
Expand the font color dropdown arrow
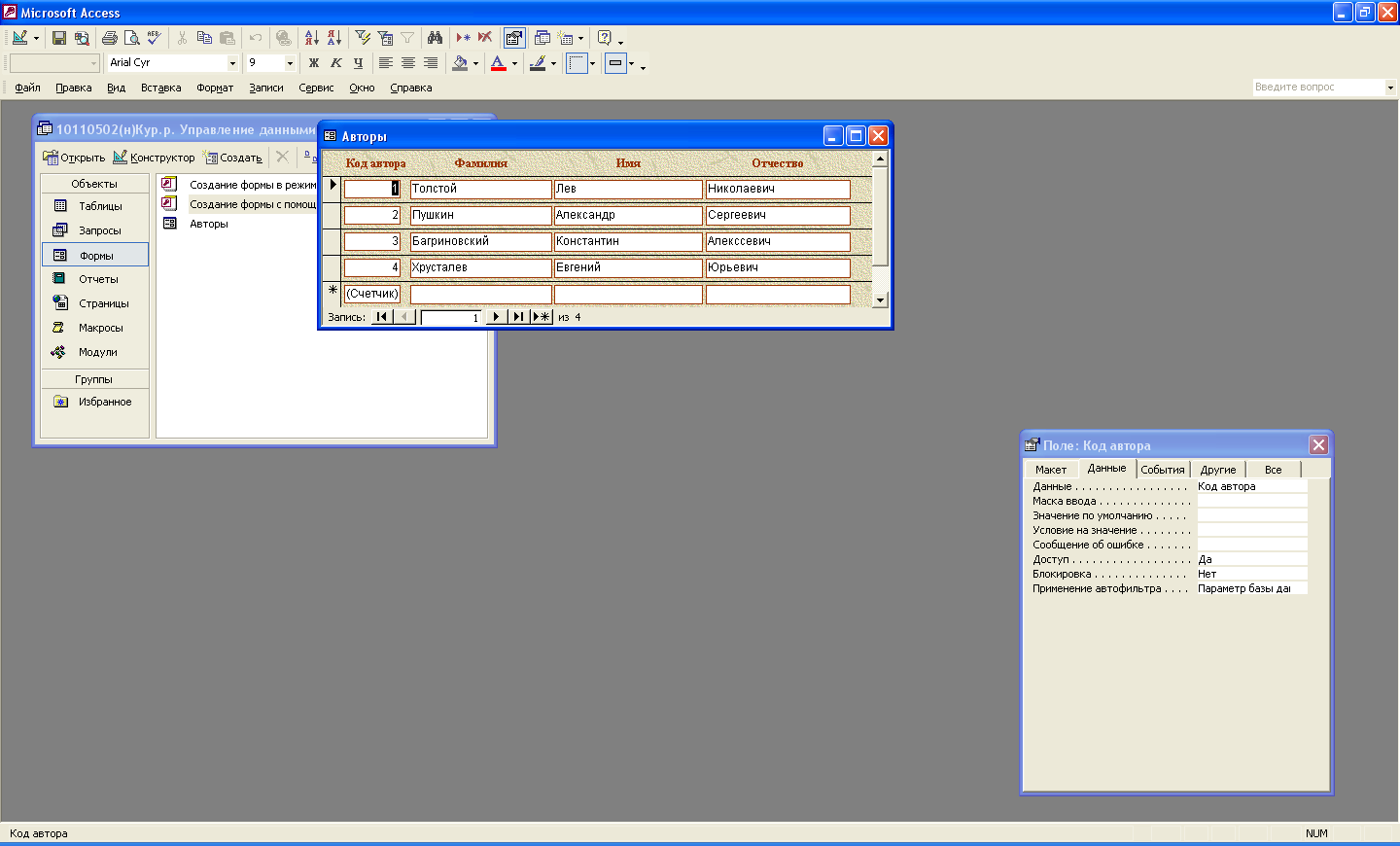coord(514,64)
